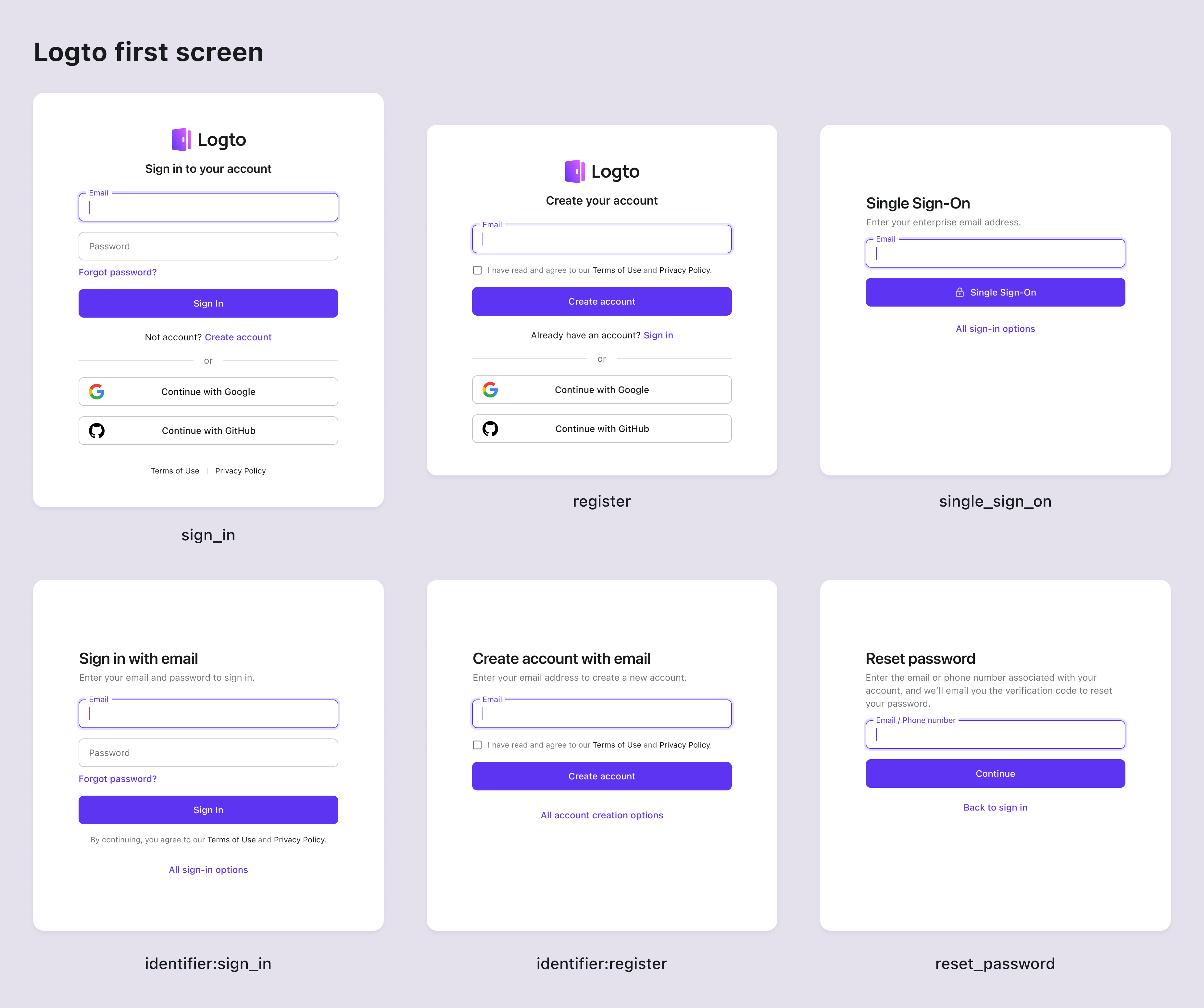Click Forgot password? link in sign_in
1204x1008 pixels.
tap(118, 271)
